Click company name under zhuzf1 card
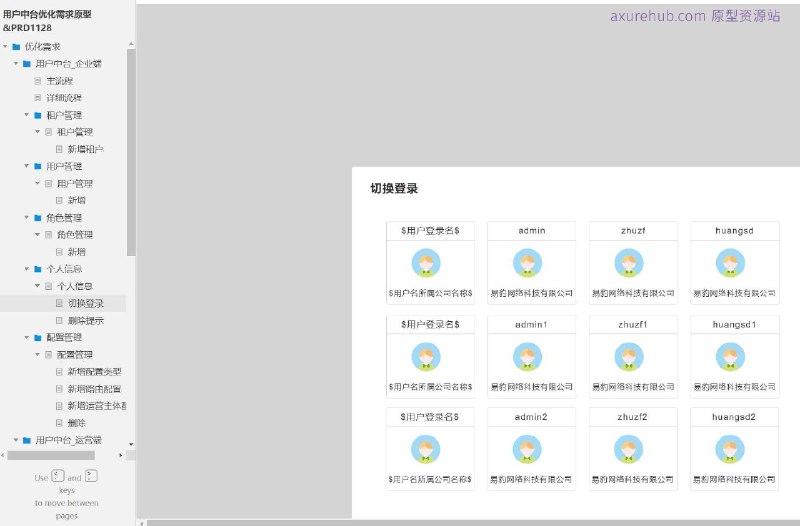800x526 pixels. click(633, 387)
